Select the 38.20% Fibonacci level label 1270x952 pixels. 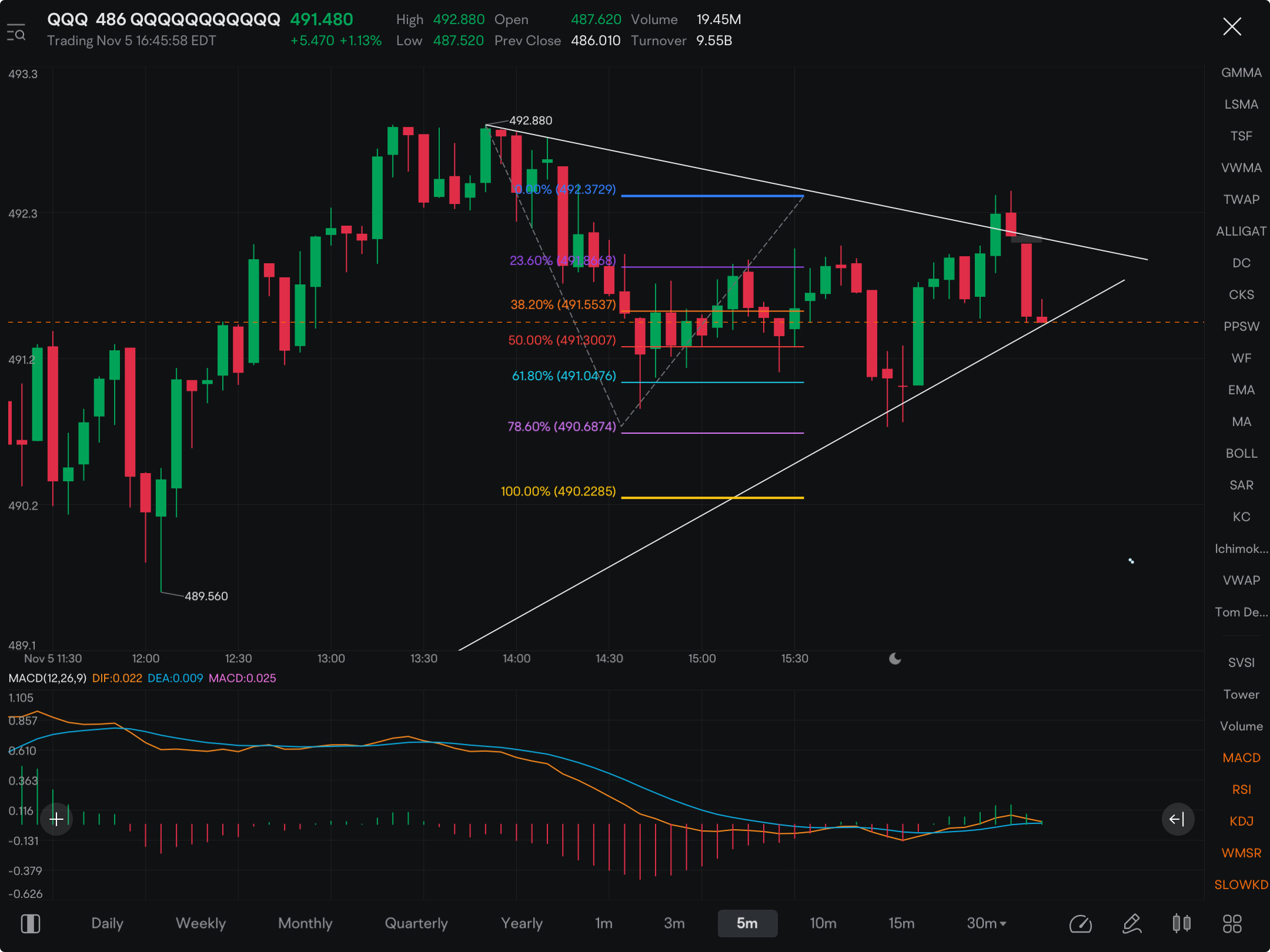(563, 304)
